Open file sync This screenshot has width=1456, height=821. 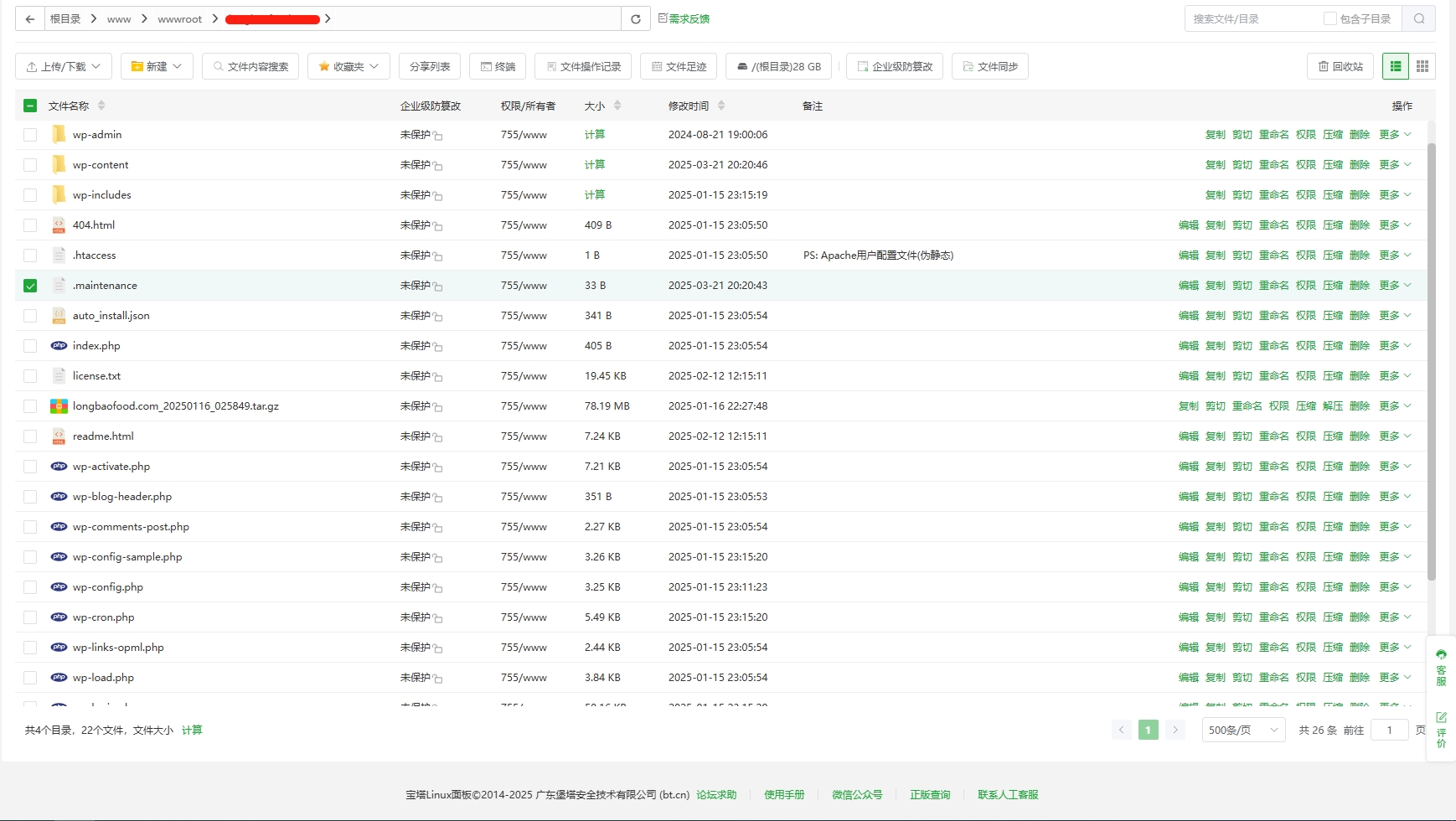(x=990, y=66)
